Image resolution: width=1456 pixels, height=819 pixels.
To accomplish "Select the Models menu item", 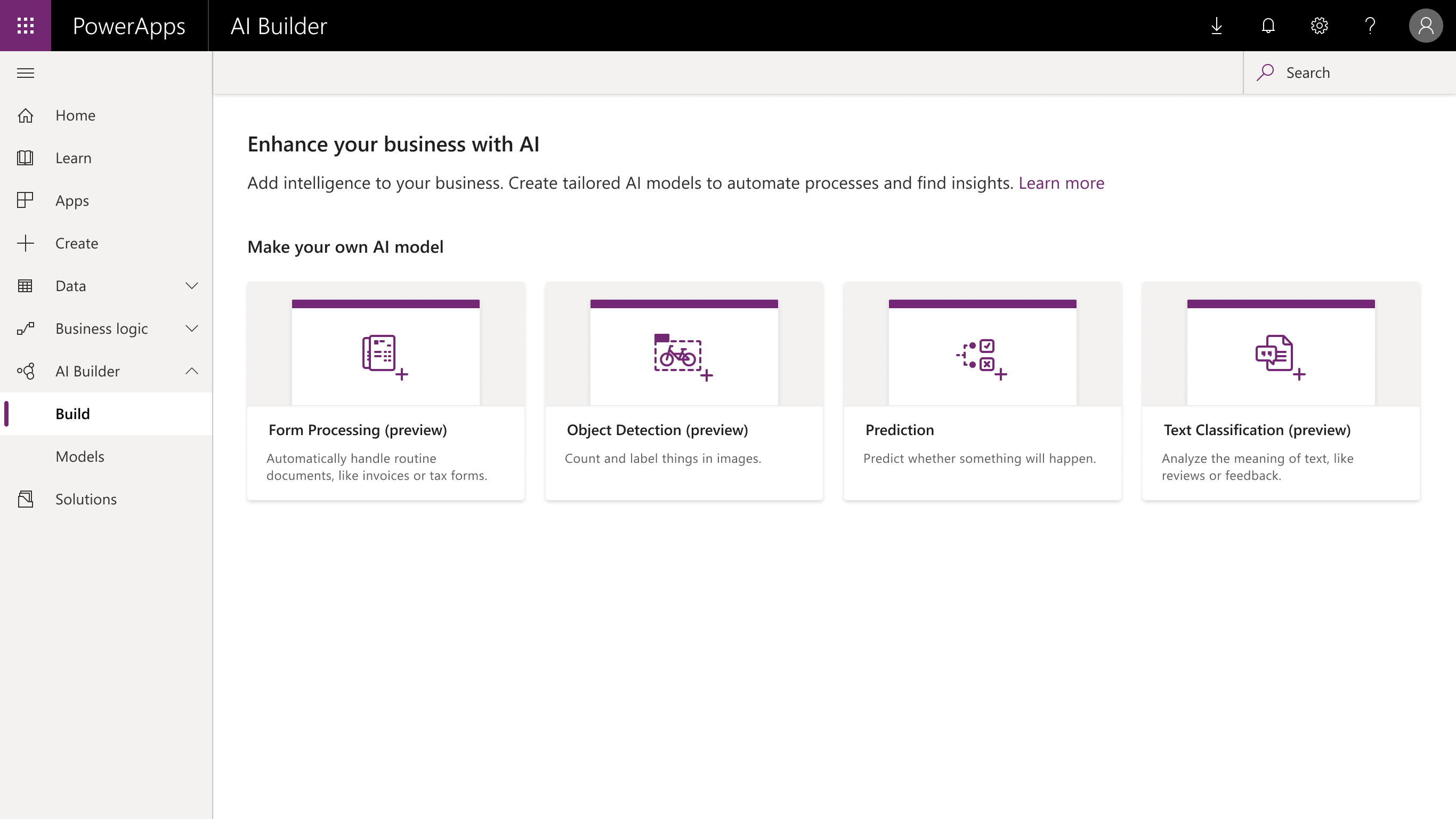I will [80, 456].
